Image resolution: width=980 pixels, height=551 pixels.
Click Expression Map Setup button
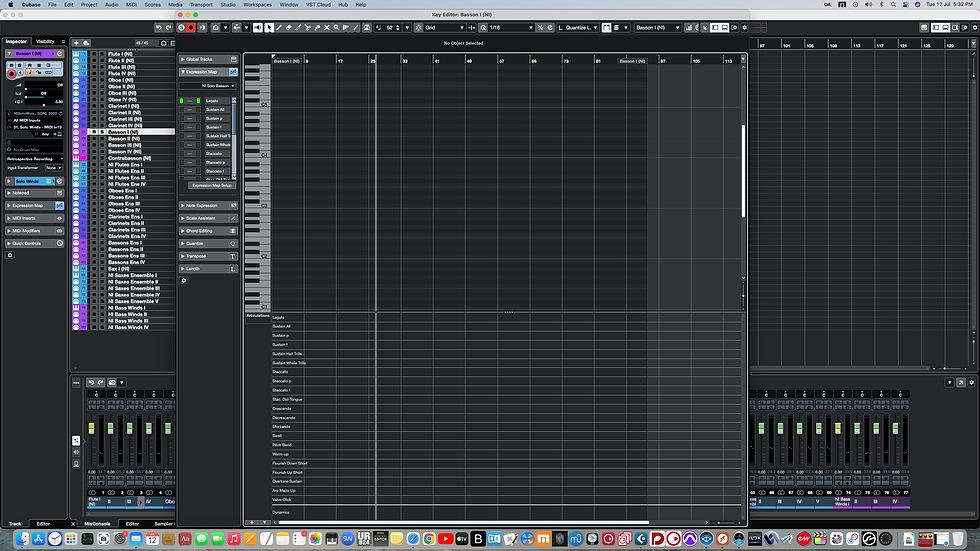[x=212, y=186]
